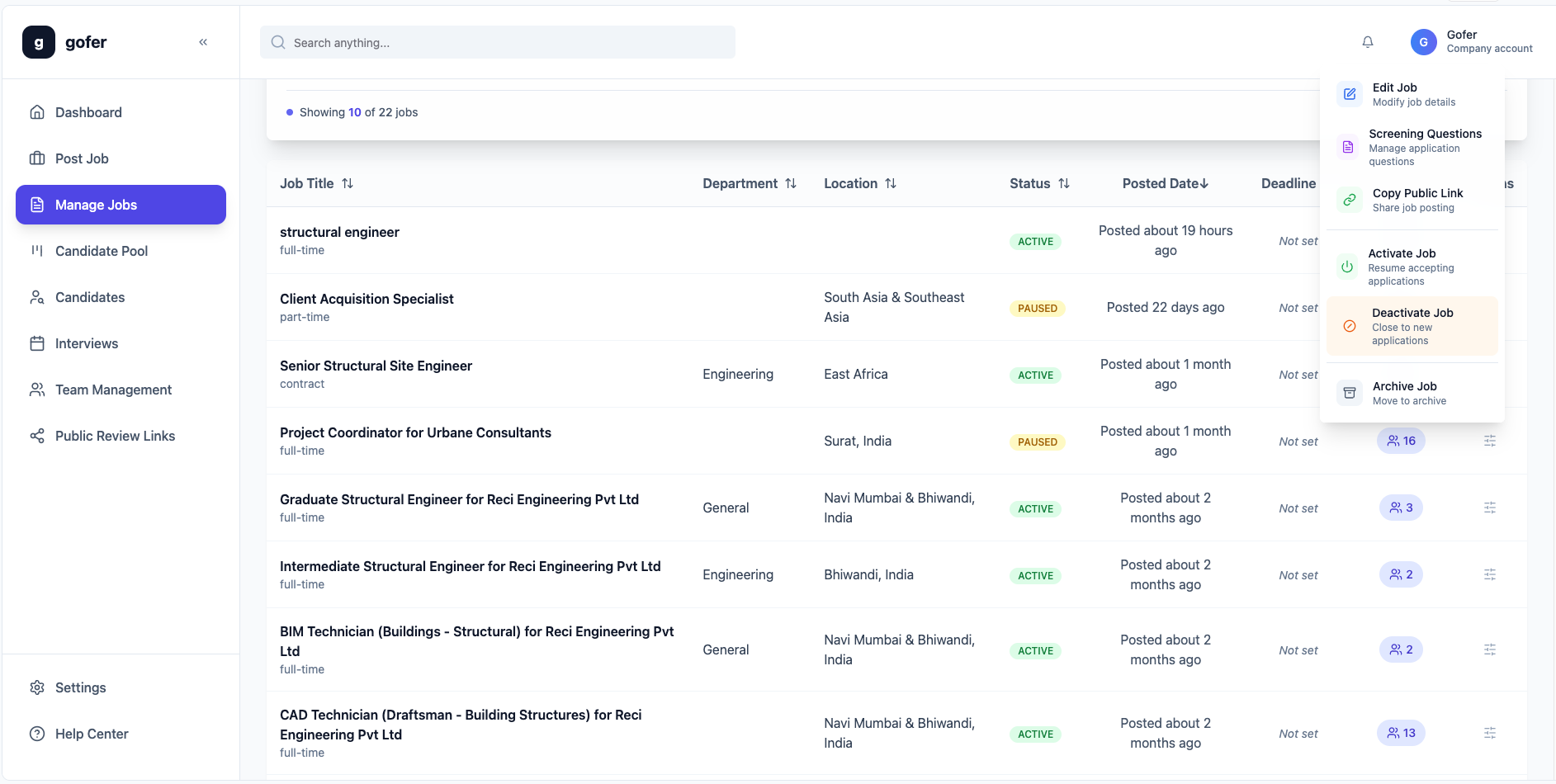Collapse the sidebar with the double-chevron icon
Viewport: 1556px width, 784px height.
(x=203, y=42)
